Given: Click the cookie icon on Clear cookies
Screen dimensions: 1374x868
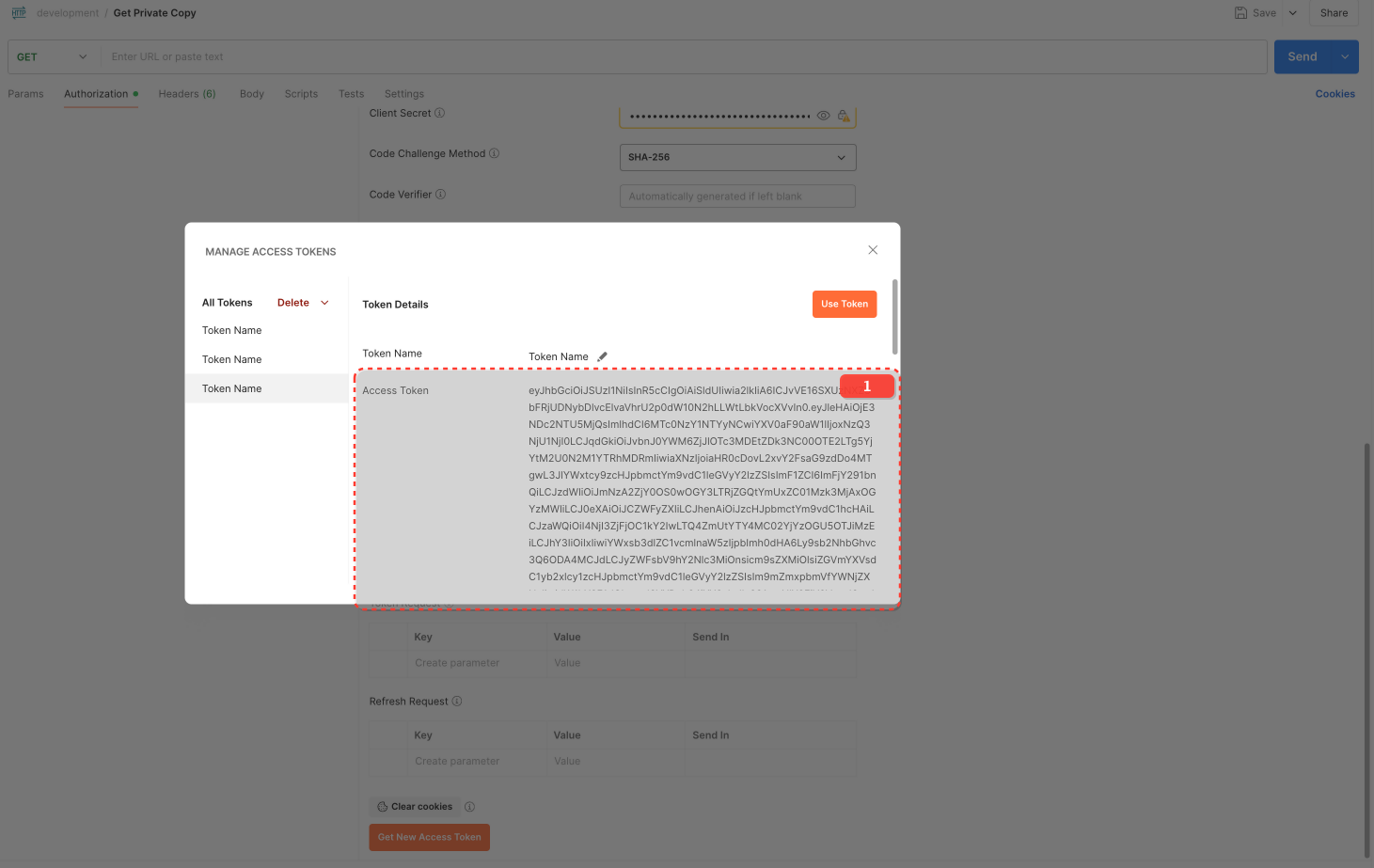Looking at the screenshot, I should 383,806.
